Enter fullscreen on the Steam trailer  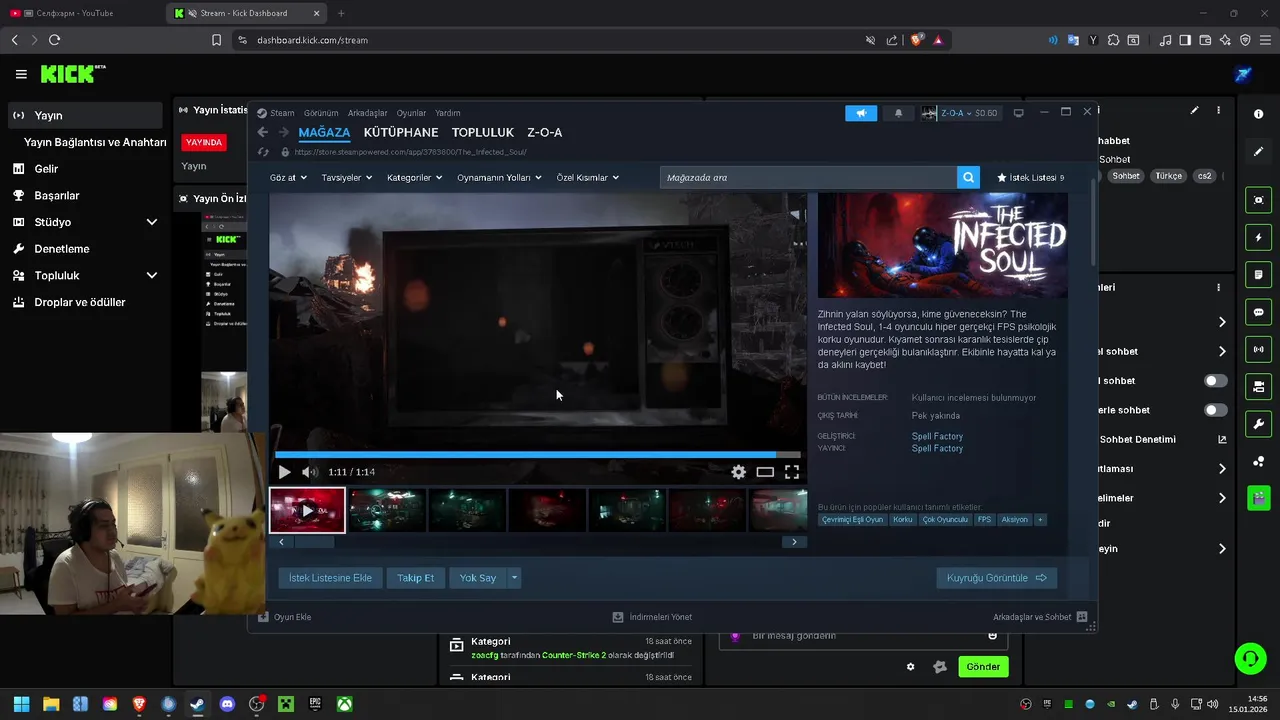click(792, 472)
